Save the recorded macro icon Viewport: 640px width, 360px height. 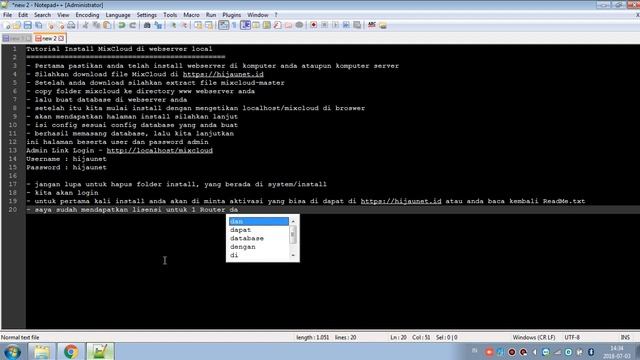point(357,25)
